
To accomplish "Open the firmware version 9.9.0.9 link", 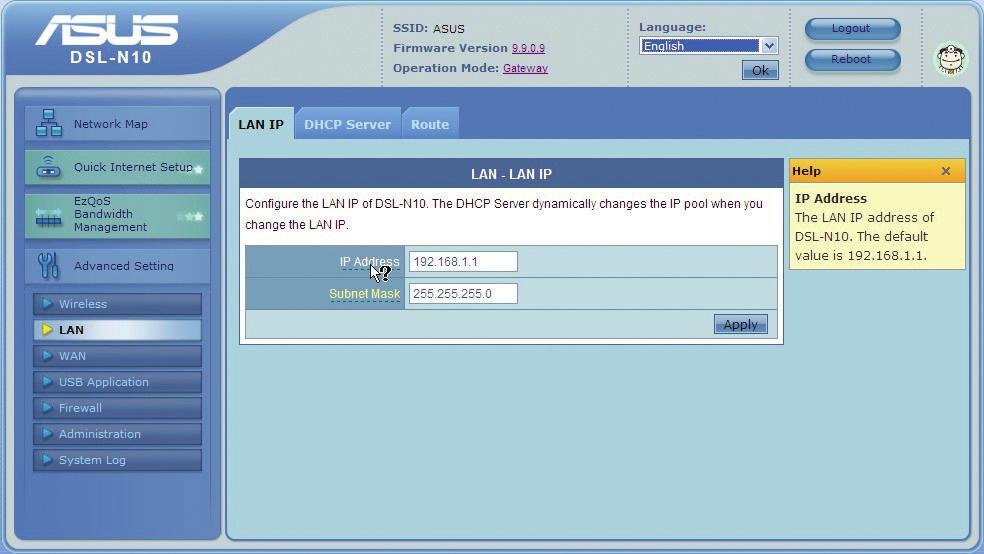I will click(528, 48).
